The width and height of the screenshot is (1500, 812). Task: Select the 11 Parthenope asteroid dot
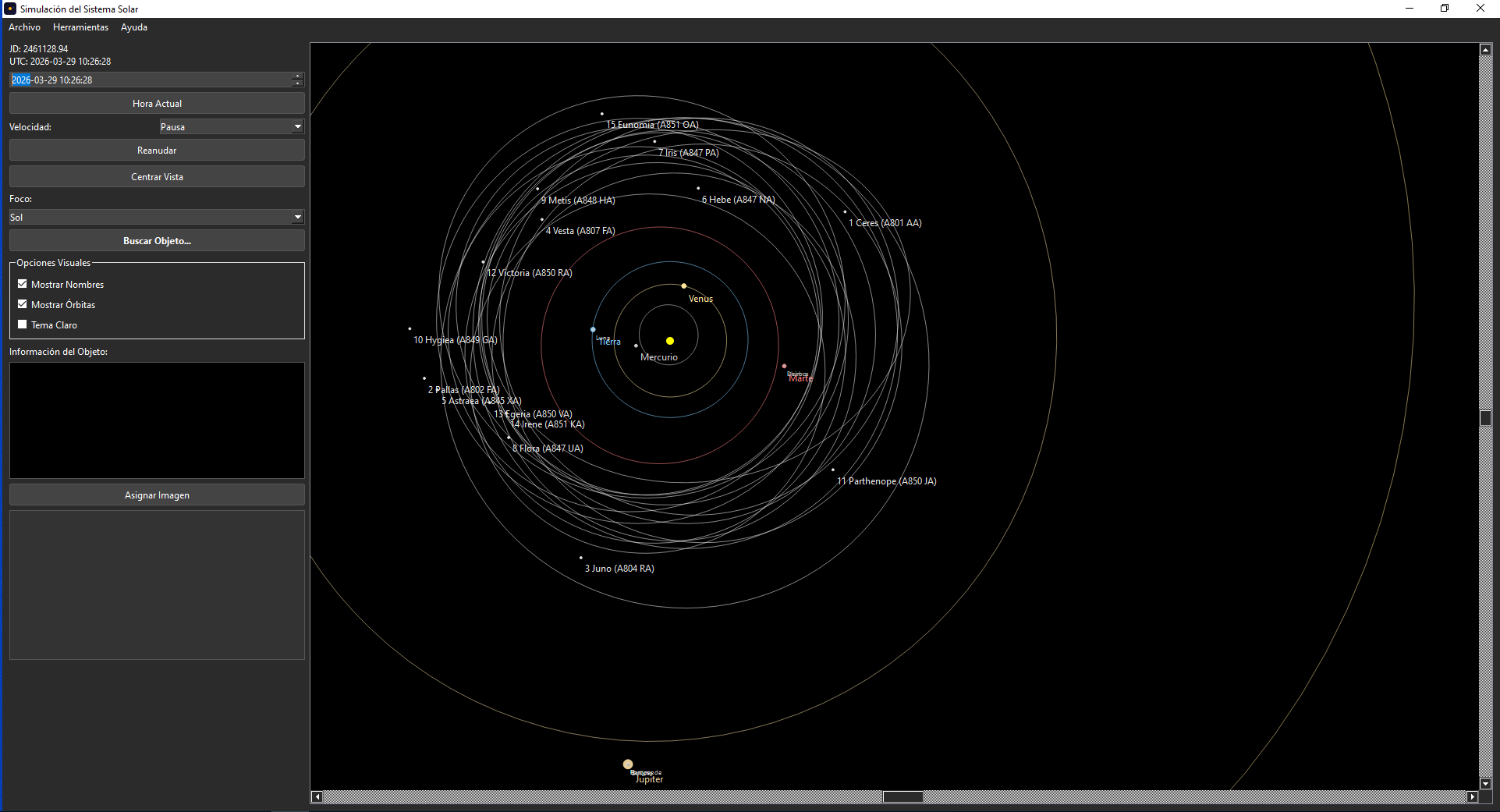click(833, 470)
